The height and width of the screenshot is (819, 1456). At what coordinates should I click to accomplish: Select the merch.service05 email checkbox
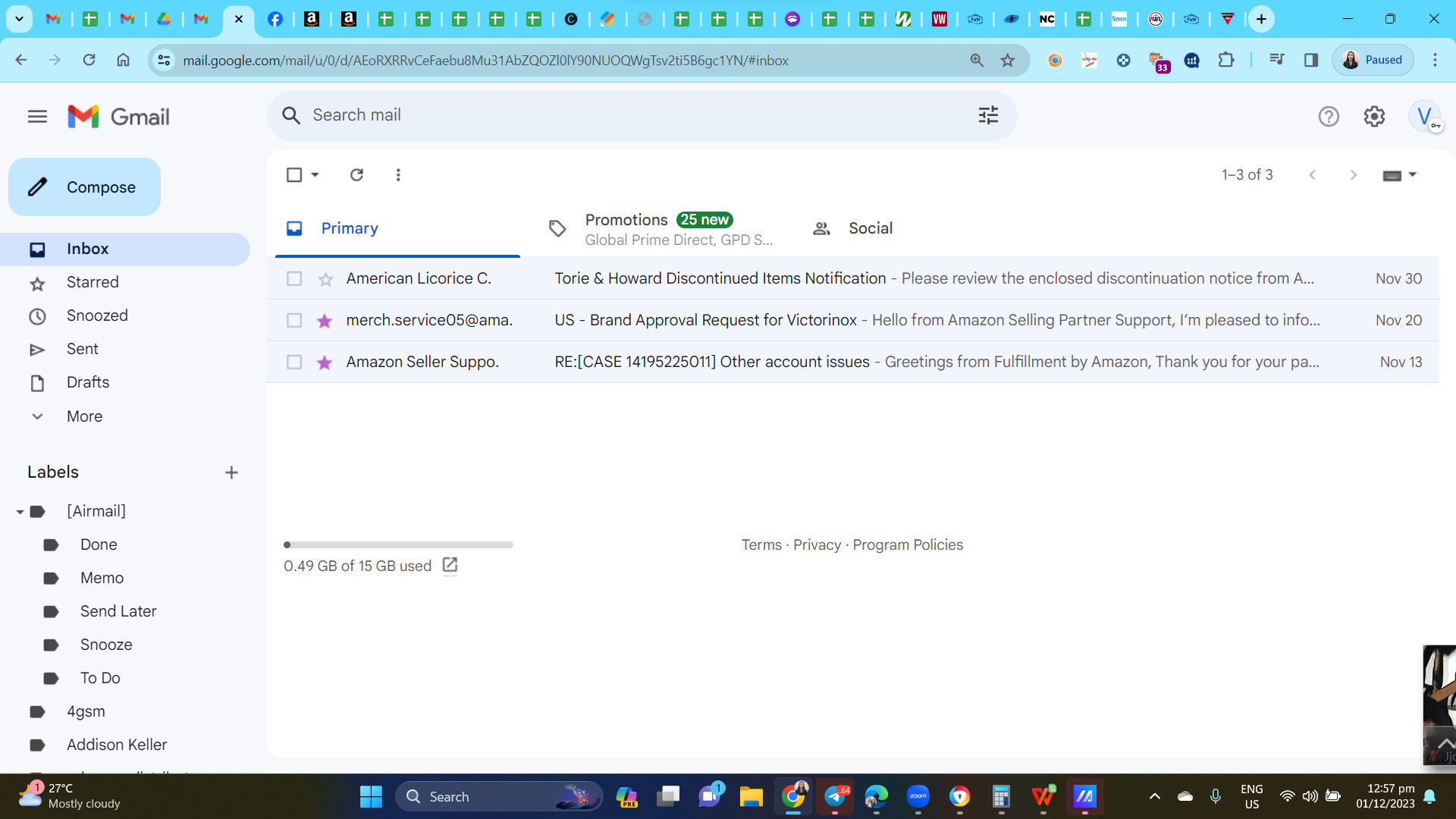coord(294,321)
